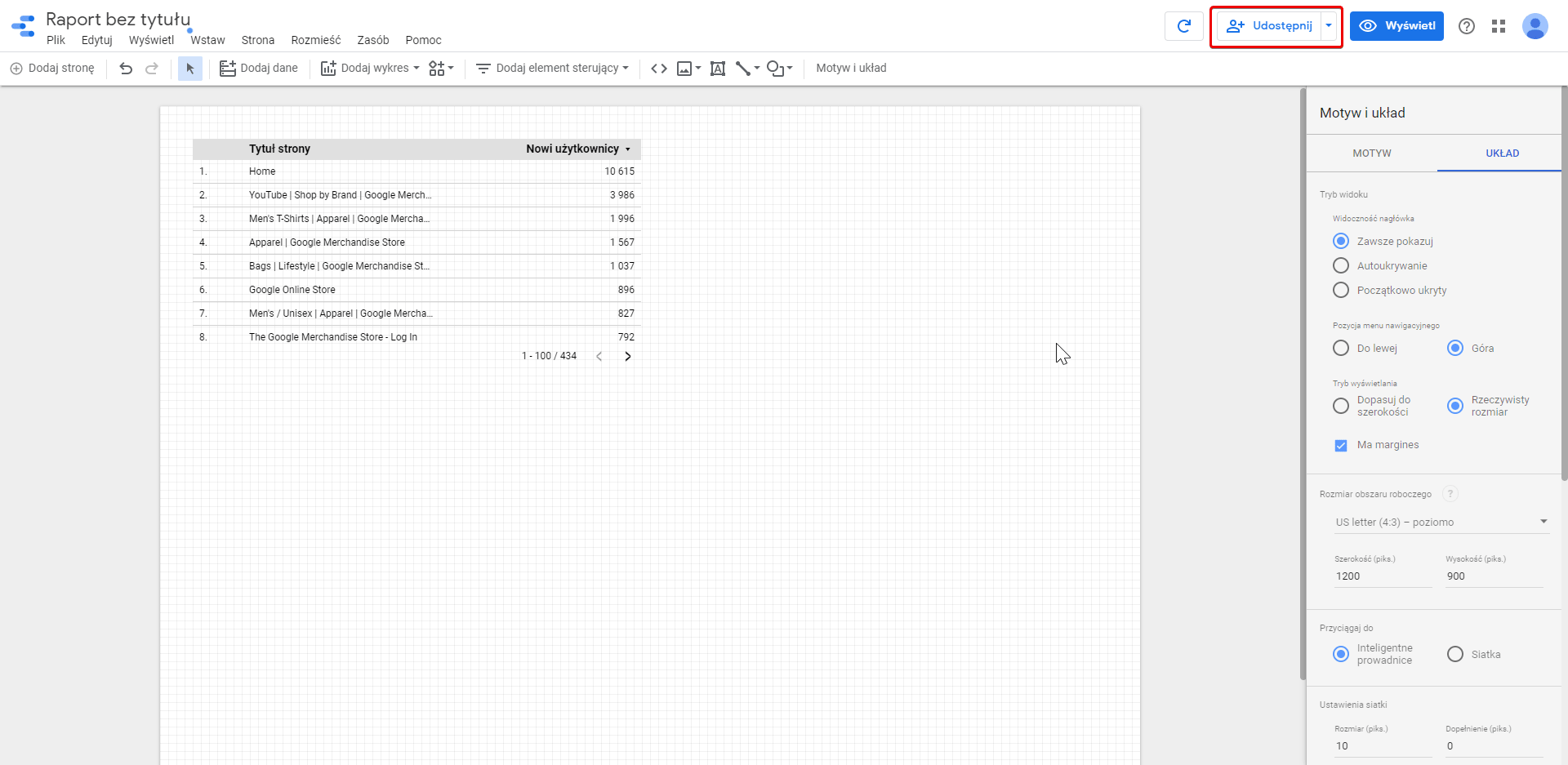Select Inteligentne prowadnice snap option
The height and width of the screenshot is (765, 1568).
[x=1341, y=654]
